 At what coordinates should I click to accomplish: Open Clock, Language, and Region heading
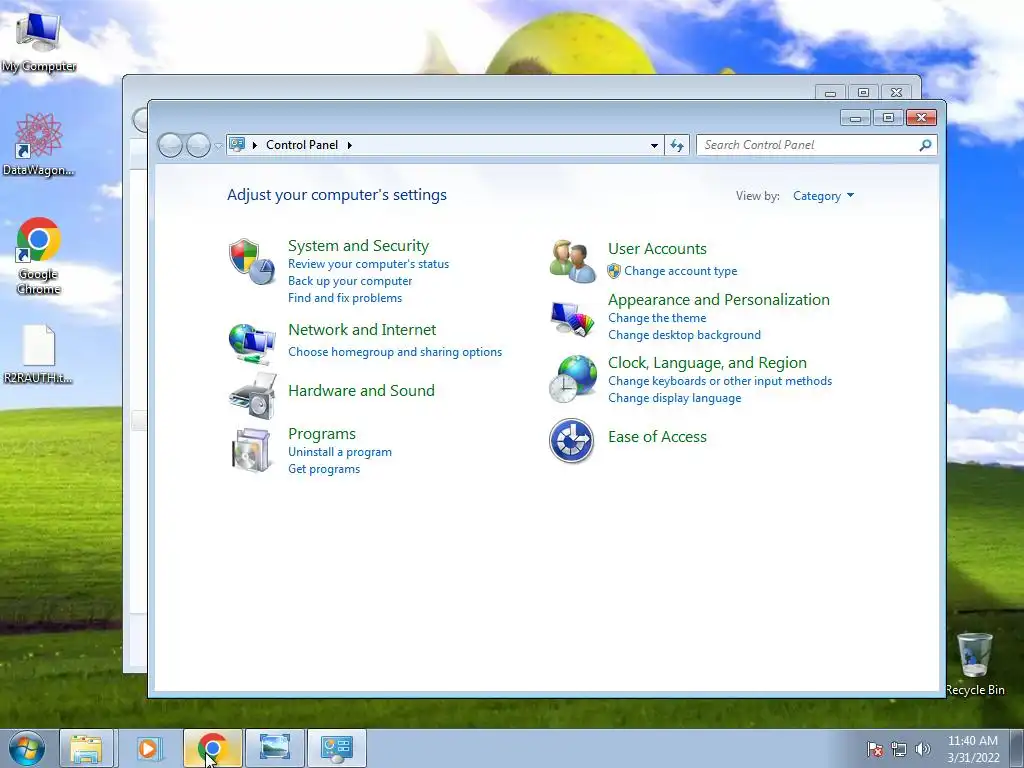(707, 362)
